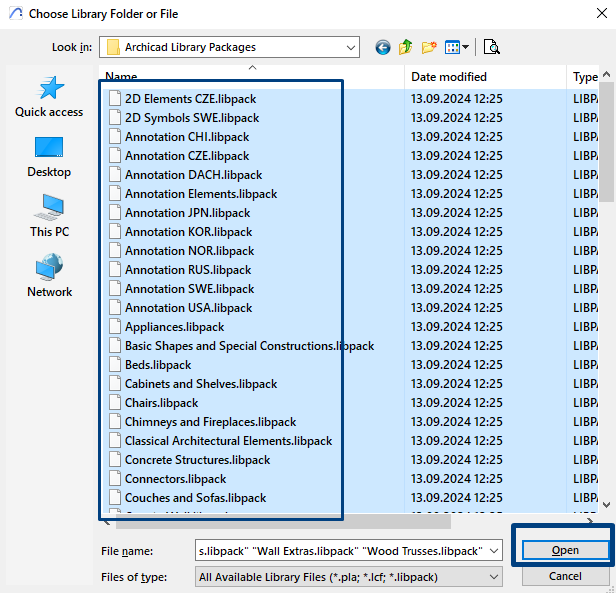Go to Desktop location in sidebar
This screenshot has width=616, height=593.
(49, 157)
